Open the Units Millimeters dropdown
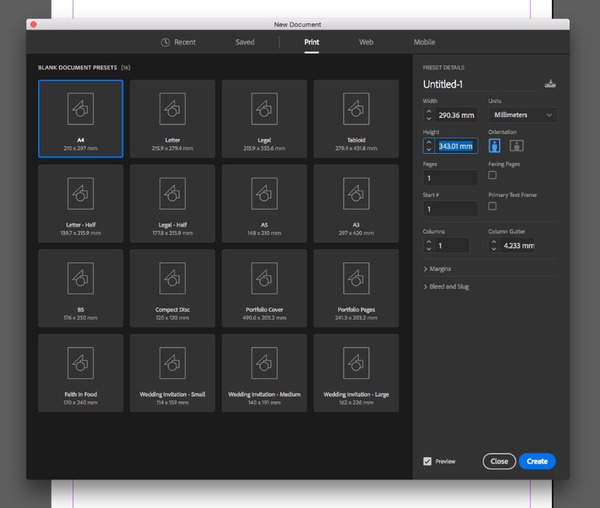600x508 pixels. (x=522, y=115)
